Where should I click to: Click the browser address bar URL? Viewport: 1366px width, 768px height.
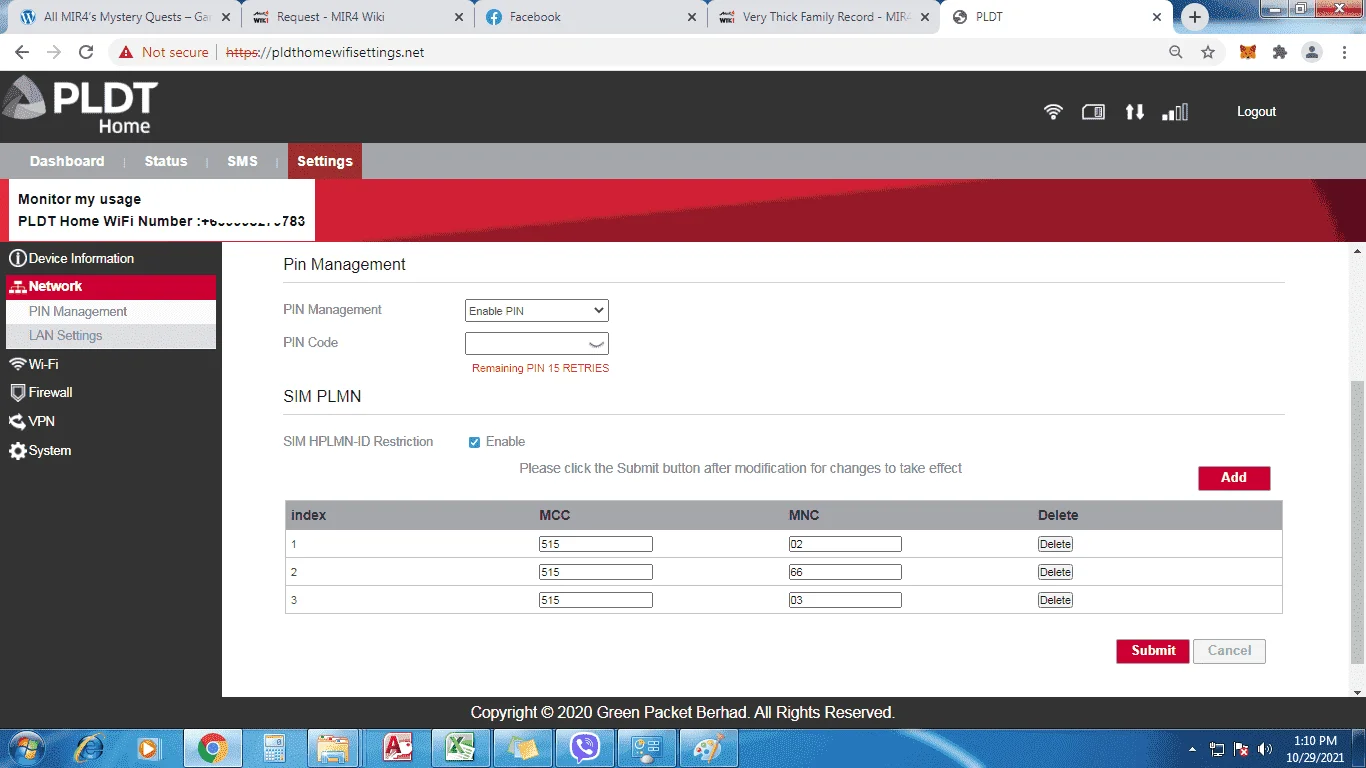(x=325, y=52)
